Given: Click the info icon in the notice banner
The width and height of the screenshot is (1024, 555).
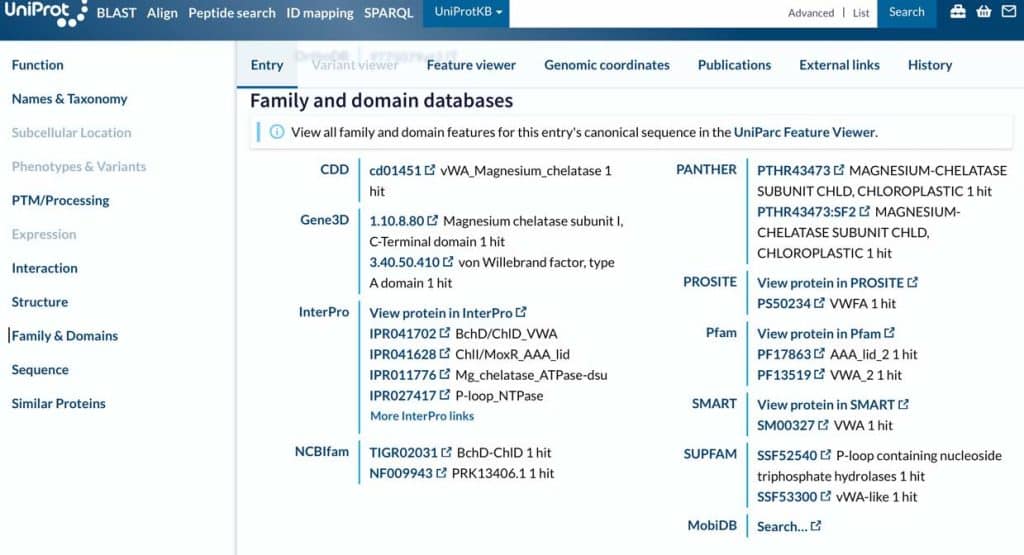Looking at the screenshot, I should [277, 132].
